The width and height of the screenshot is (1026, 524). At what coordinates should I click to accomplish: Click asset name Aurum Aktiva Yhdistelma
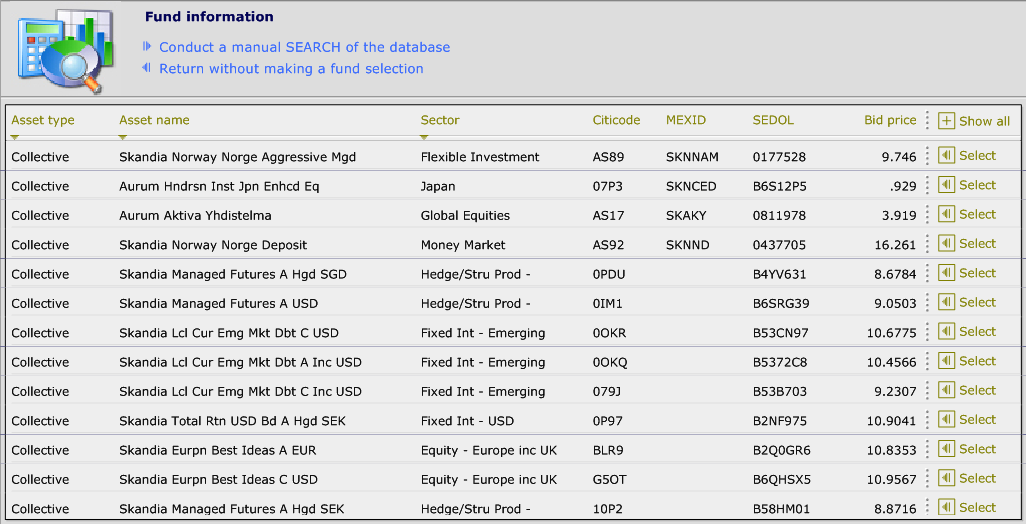[x=195, y=215]
